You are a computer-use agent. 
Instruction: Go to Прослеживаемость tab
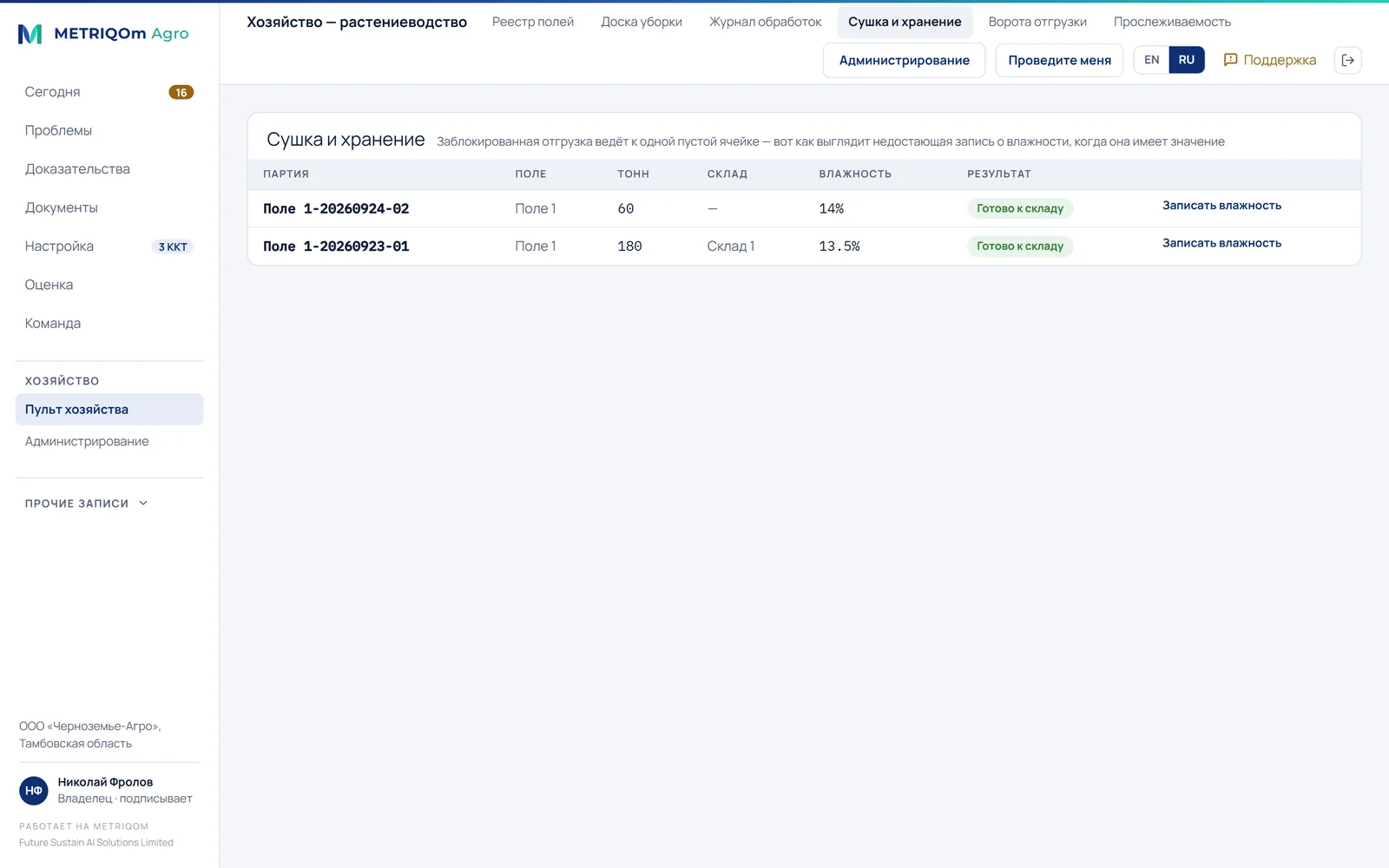point(1172,22)
